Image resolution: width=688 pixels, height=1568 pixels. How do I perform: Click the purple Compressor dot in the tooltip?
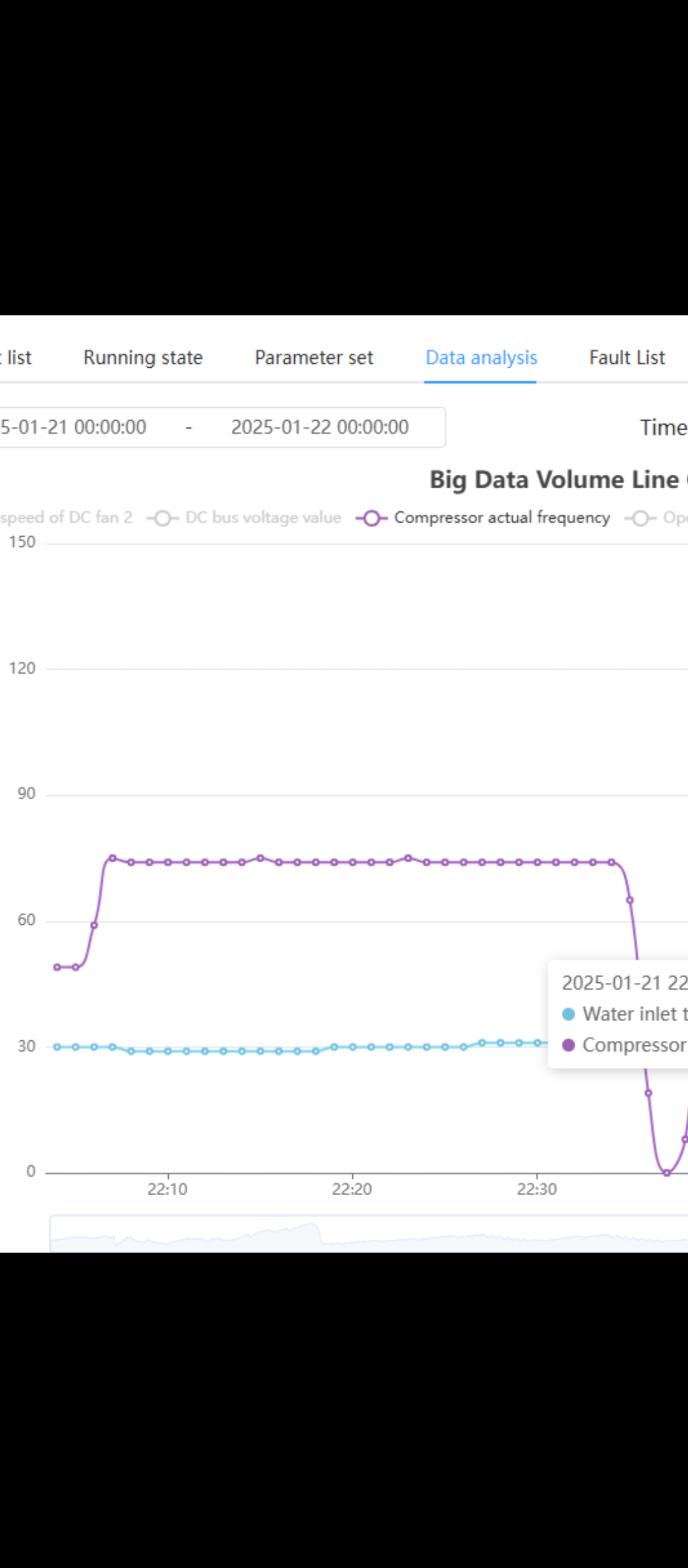click(569, 1045)
